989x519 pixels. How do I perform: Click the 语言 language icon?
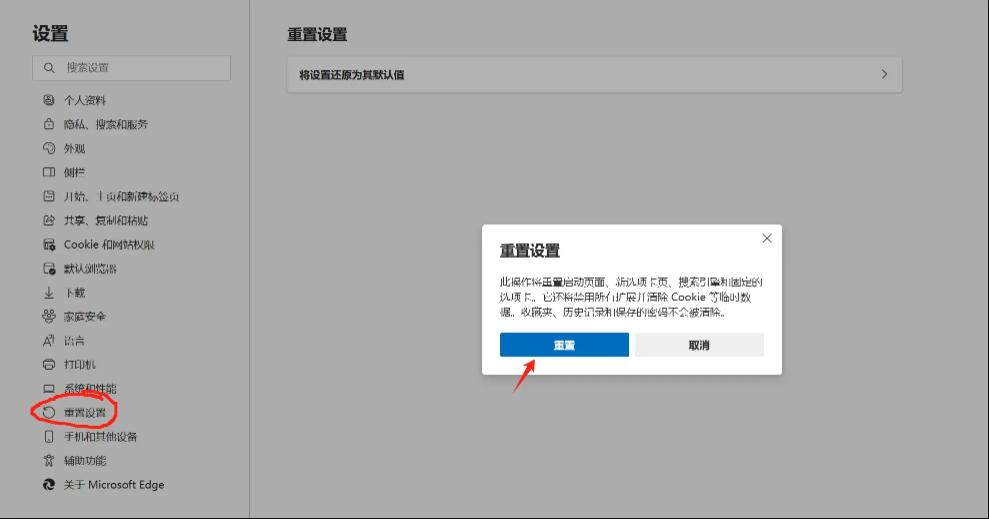pyautogui.click(x=48, y=340)
